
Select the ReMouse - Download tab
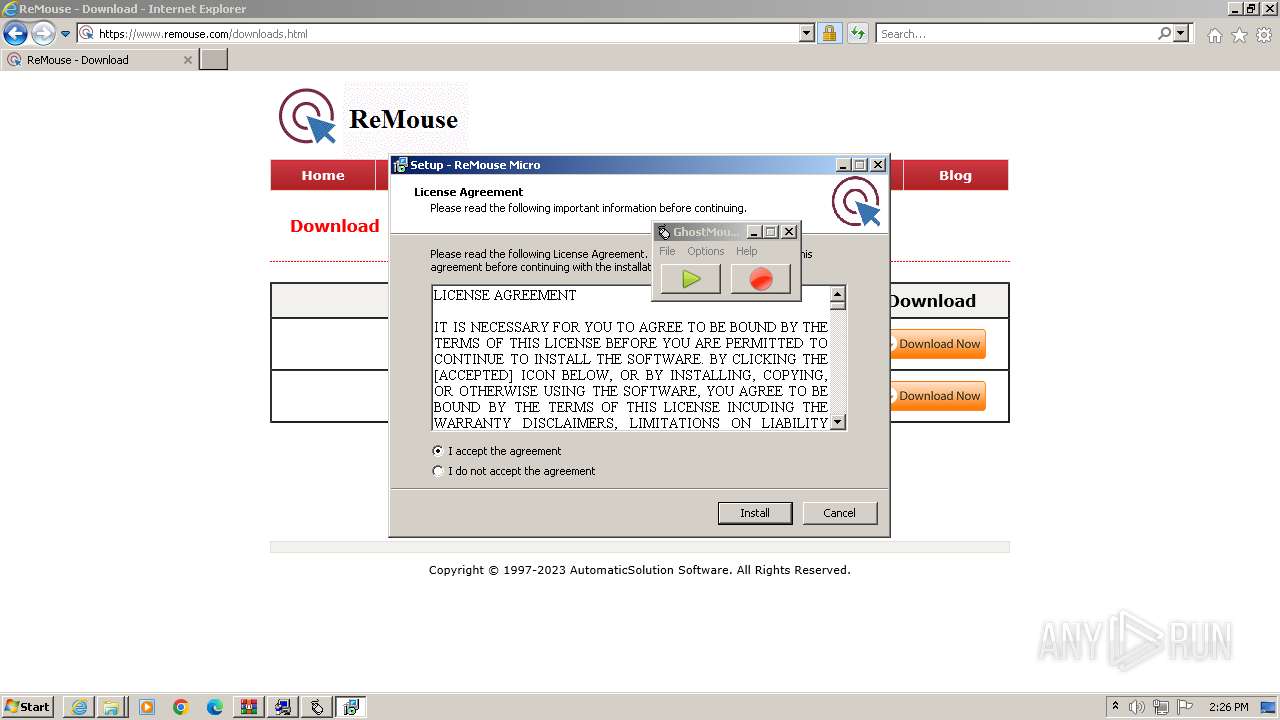(x=99, y=60)
